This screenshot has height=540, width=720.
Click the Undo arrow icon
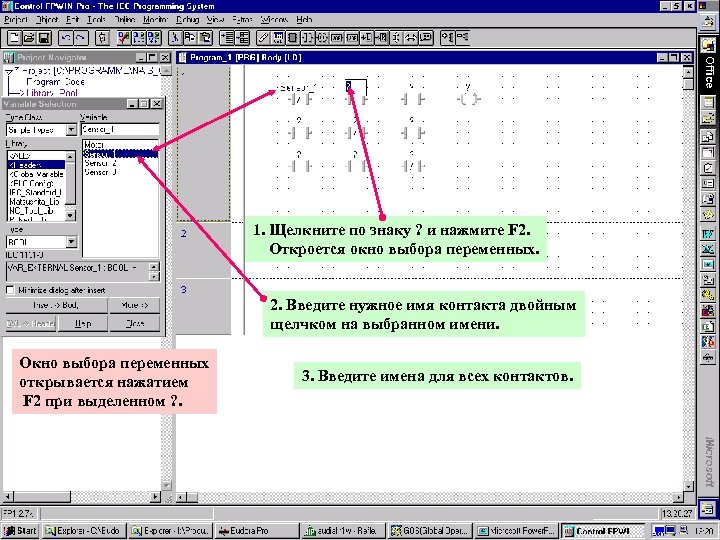point(66,38)
